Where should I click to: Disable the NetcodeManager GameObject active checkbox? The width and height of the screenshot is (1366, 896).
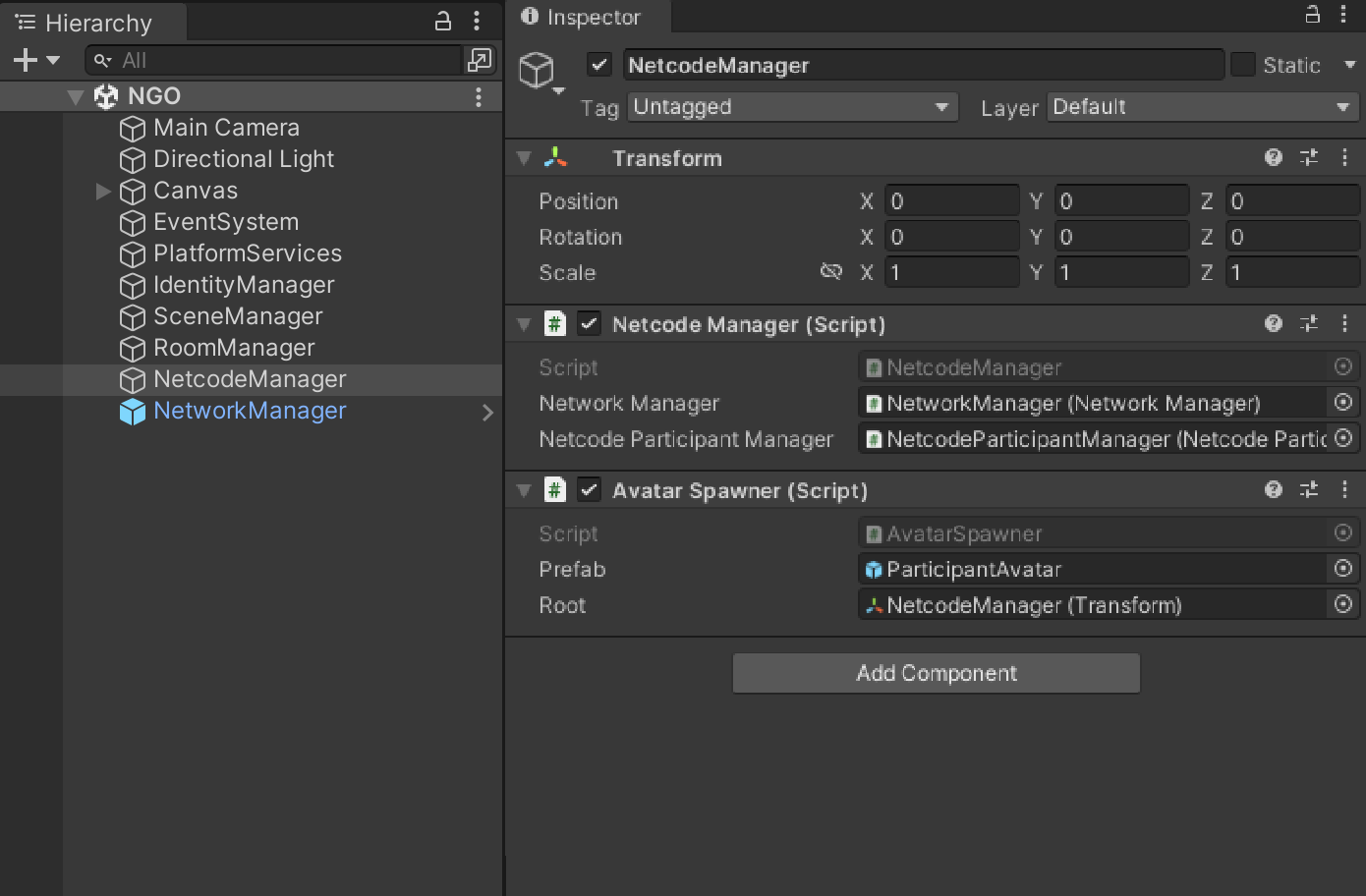(x=599, y=65)
